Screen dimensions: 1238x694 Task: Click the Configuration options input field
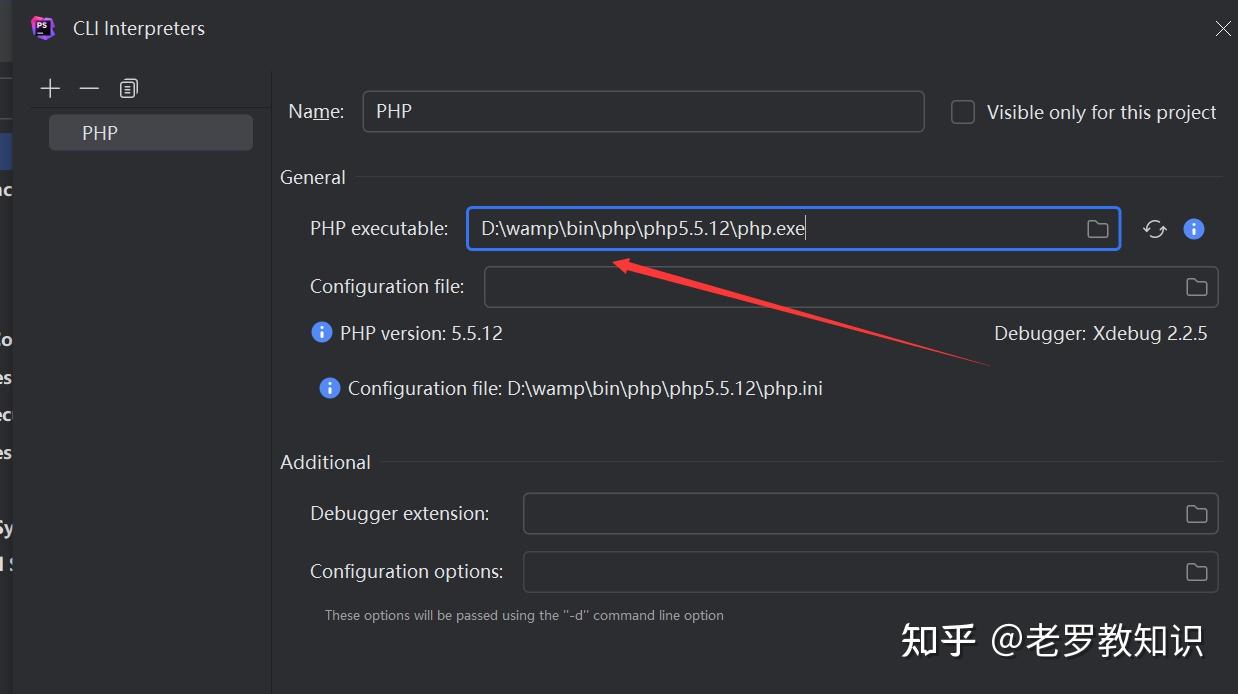pos(850,572)
